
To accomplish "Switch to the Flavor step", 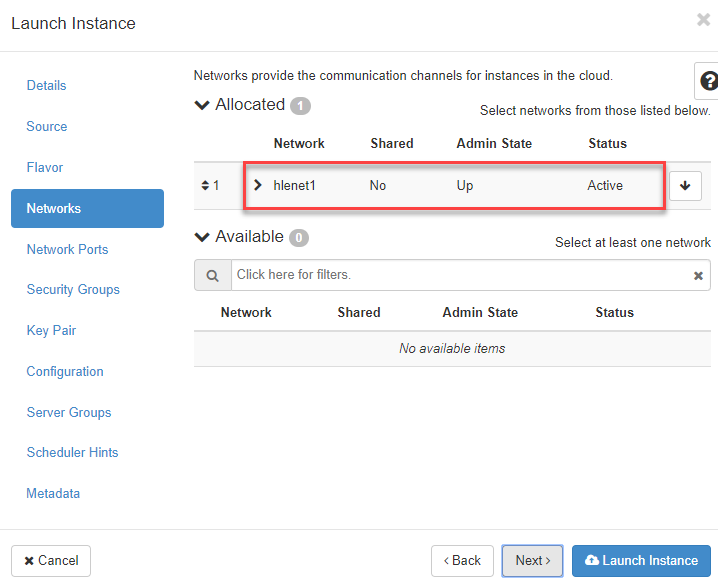I will pos(45,168).
